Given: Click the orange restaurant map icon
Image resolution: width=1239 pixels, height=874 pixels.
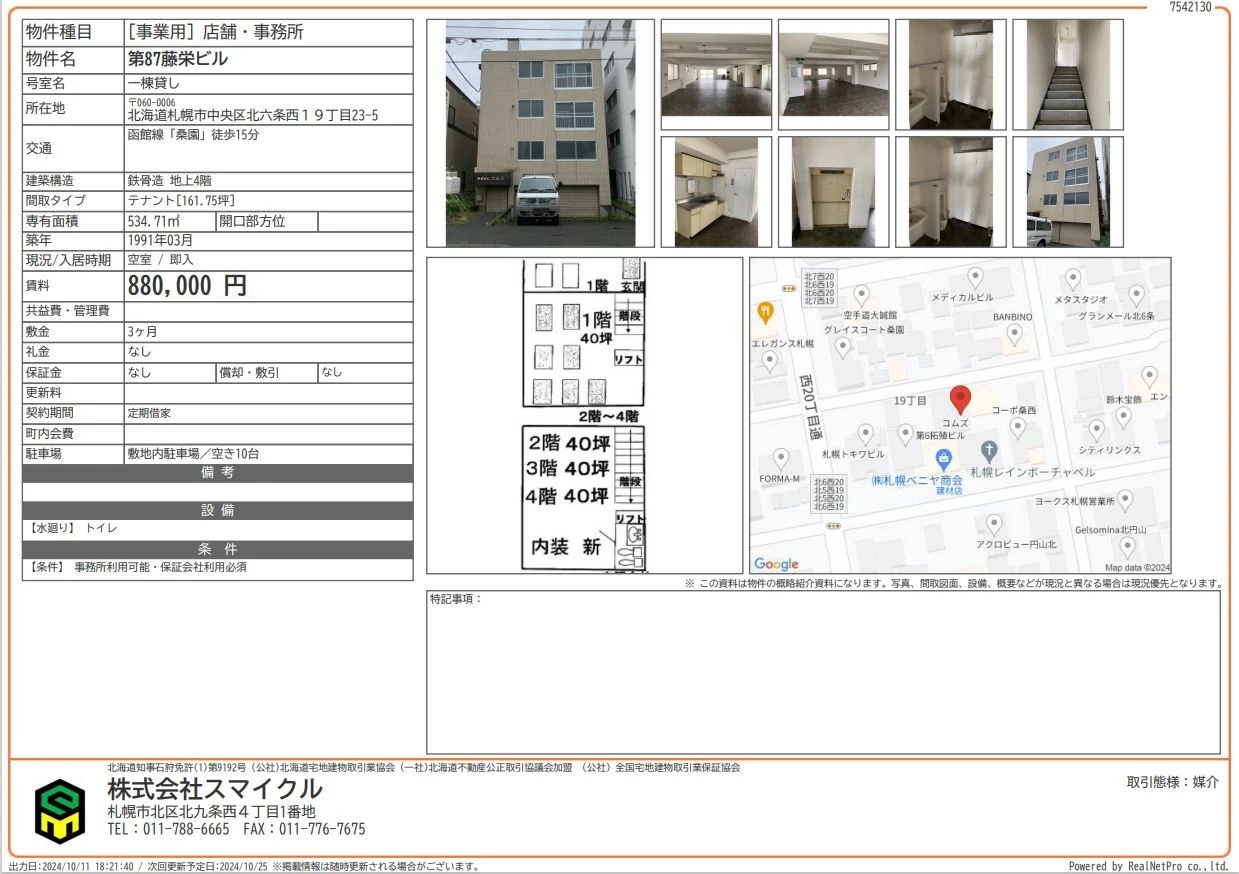Looking at the screenshot, I should (765, 312).
